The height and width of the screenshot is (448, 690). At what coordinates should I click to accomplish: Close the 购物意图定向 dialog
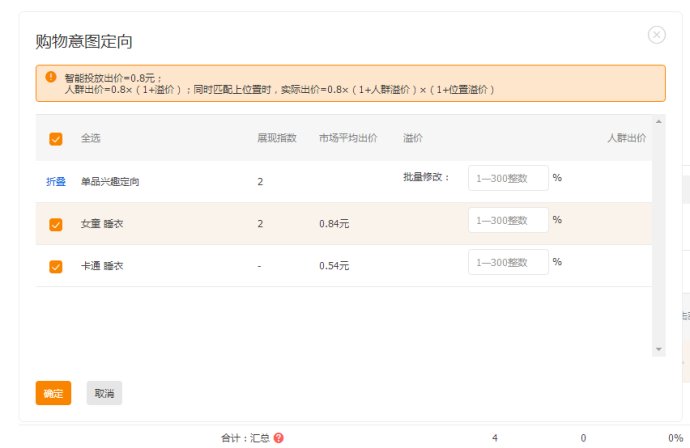pos(657,35)
